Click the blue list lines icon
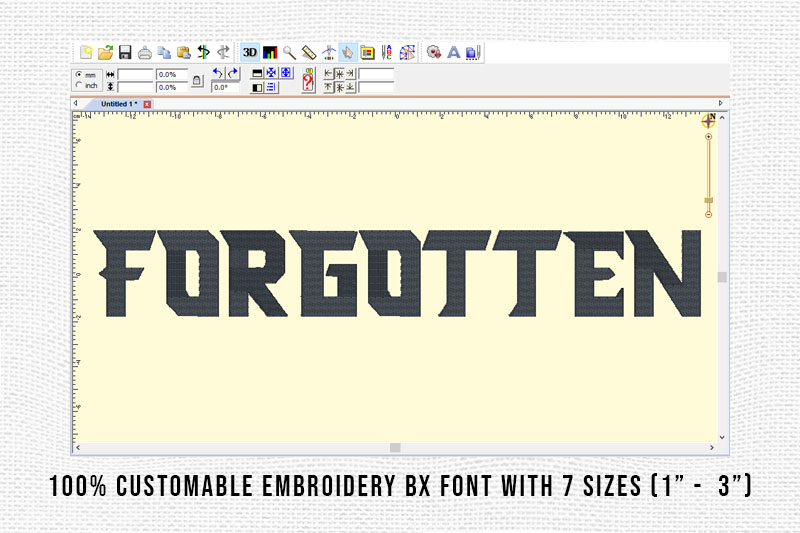The height and width of the screenshot is (533, 800). (x=271, y=88)
